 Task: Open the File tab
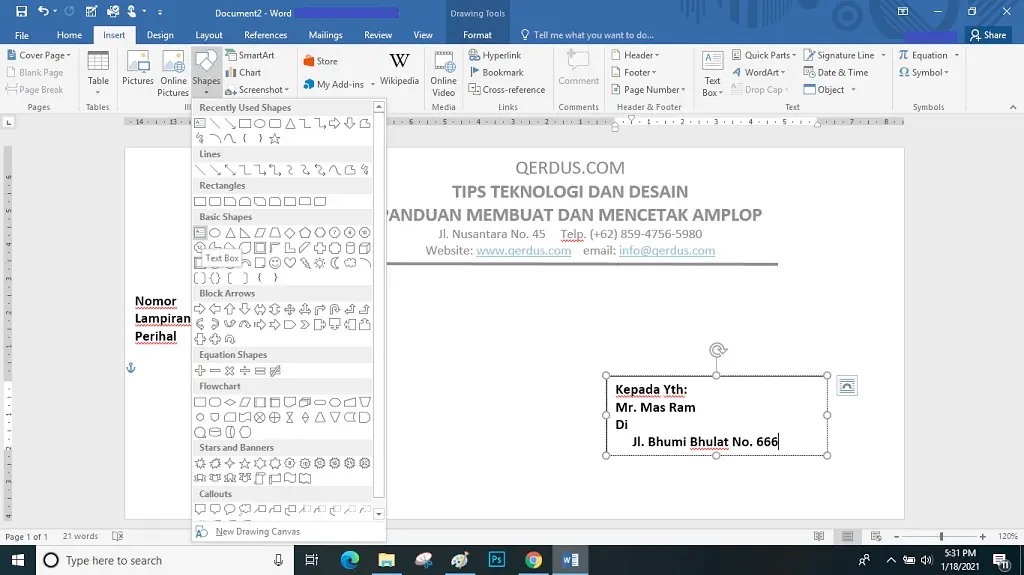22,35
